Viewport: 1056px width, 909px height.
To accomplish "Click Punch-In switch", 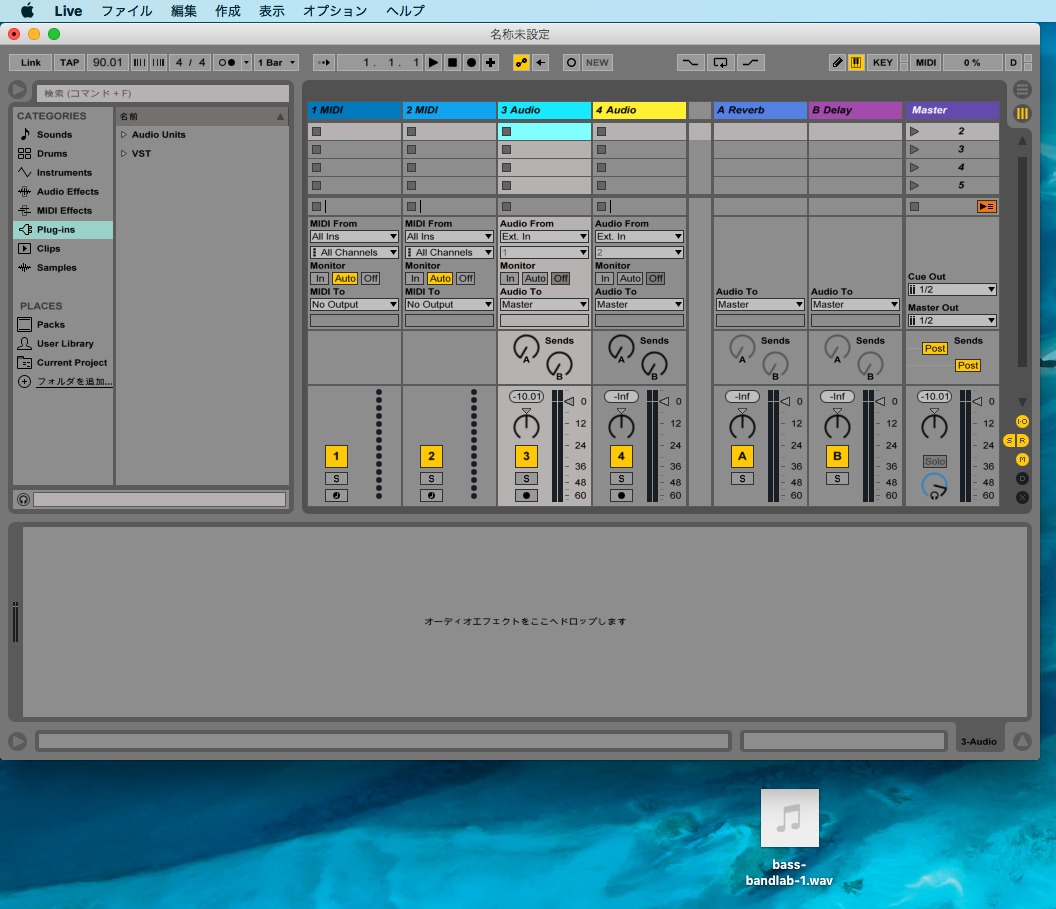I will (690, 63).
